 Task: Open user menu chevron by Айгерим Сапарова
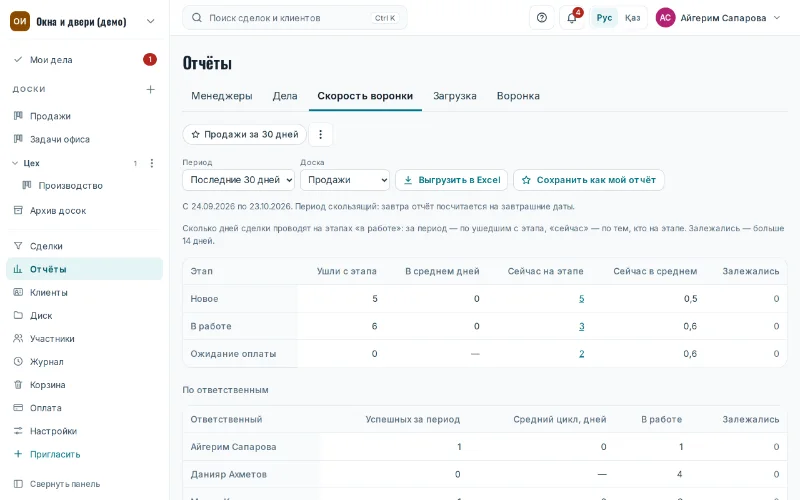click(777, 18)
